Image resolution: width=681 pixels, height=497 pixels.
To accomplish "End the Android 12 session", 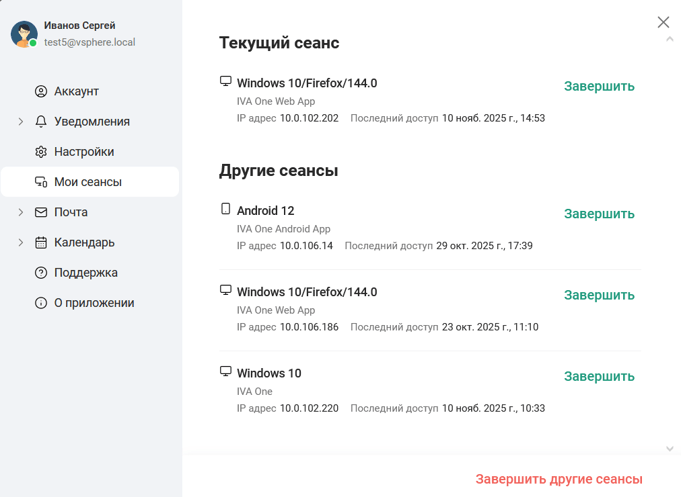I will pyautogui.click(x=599, y=214).
